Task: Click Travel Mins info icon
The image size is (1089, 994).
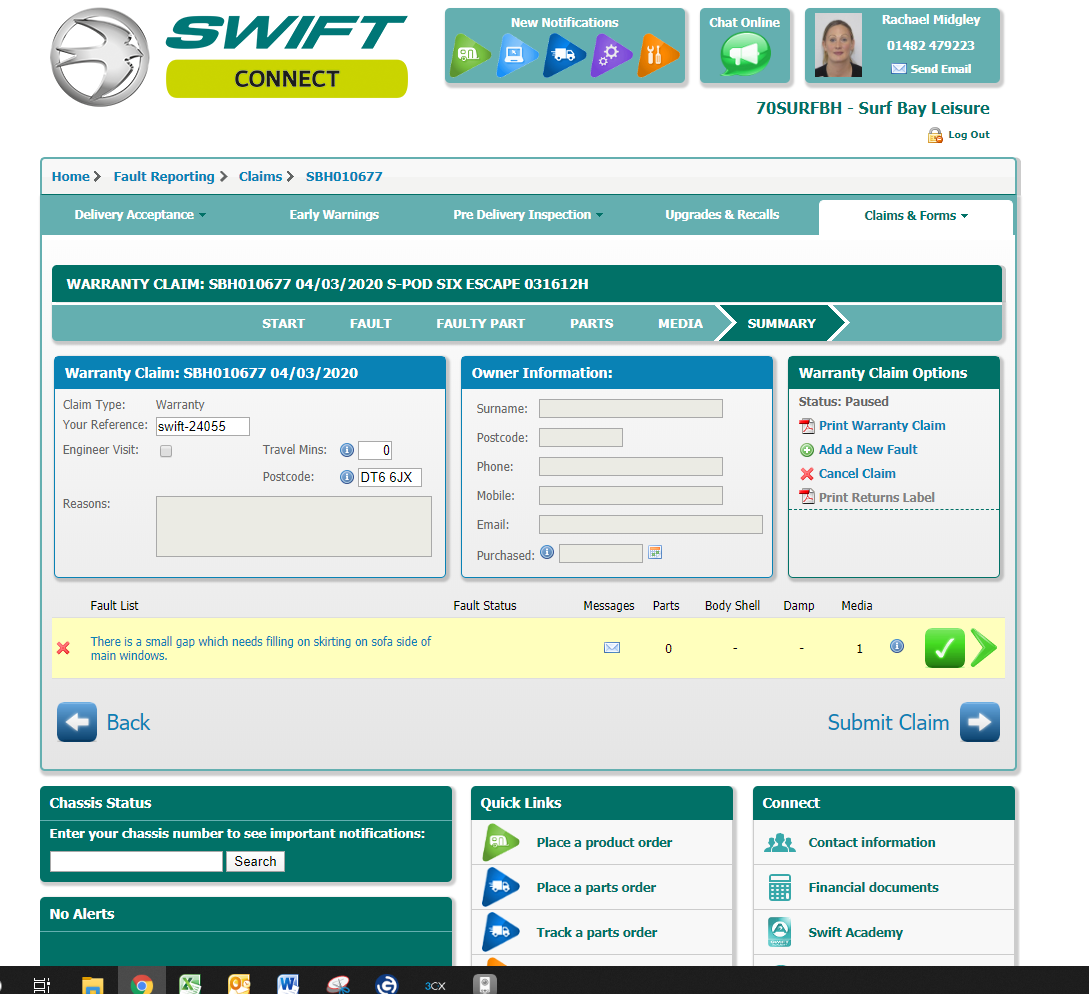Action: (347, 450)
